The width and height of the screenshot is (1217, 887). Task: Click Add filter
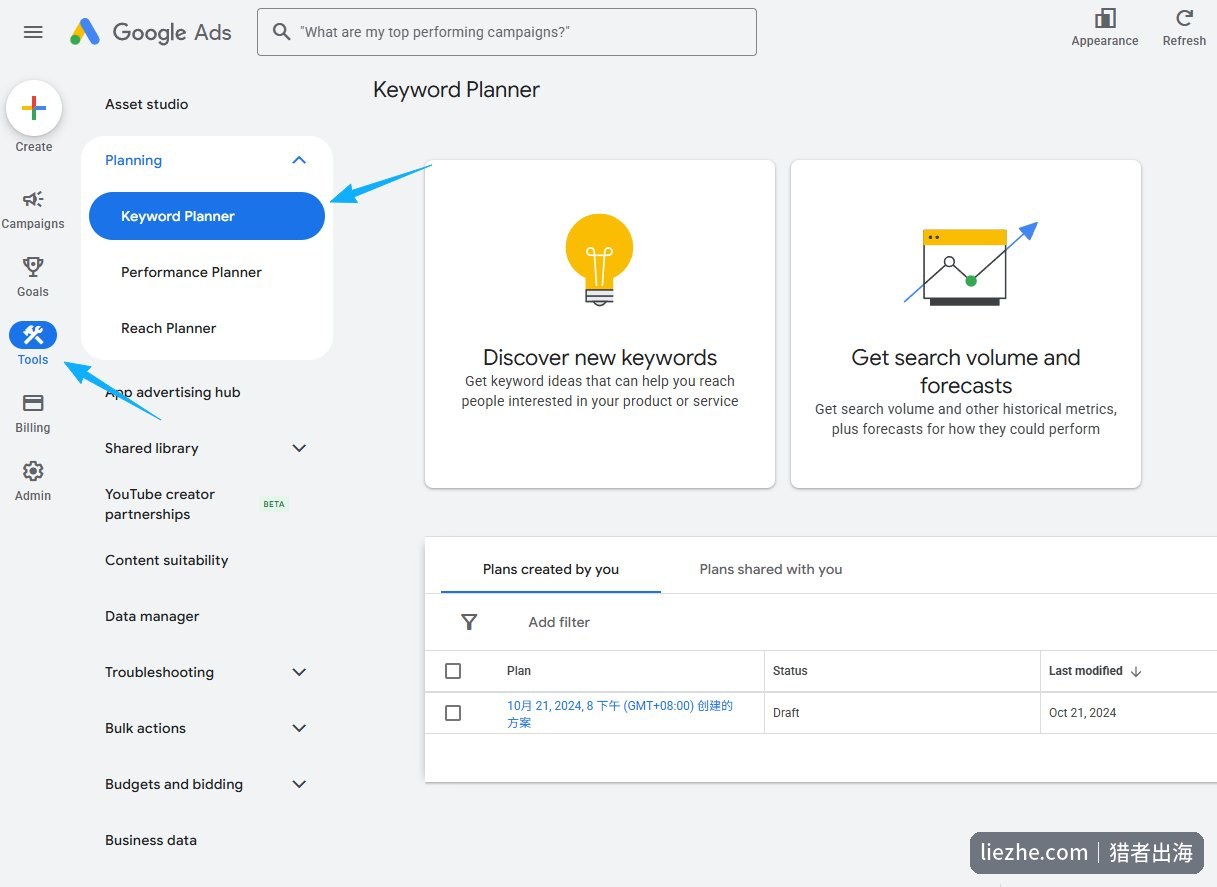(559, 622)
